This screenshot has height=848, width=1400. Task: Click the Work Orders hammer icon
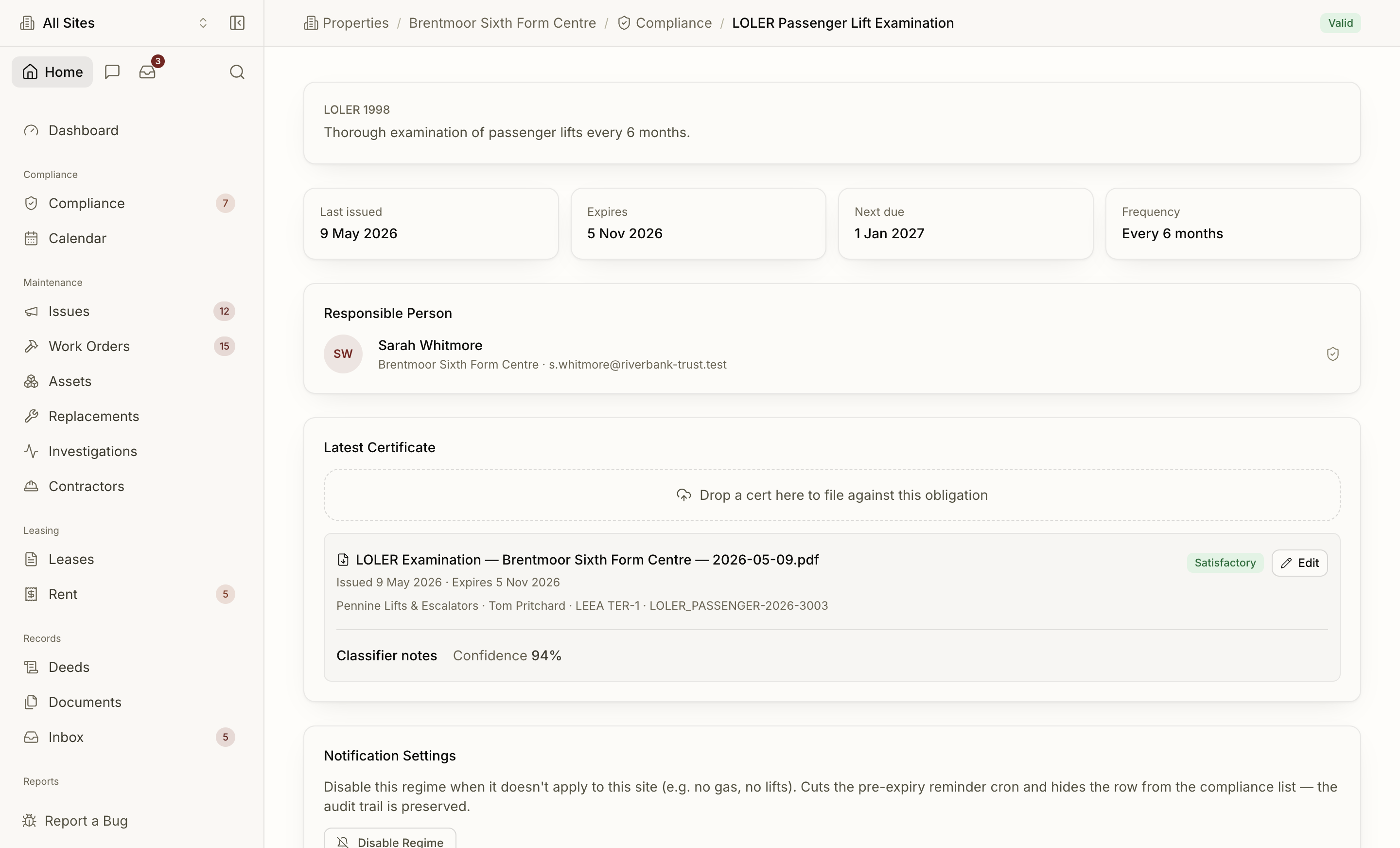point(31,346)
